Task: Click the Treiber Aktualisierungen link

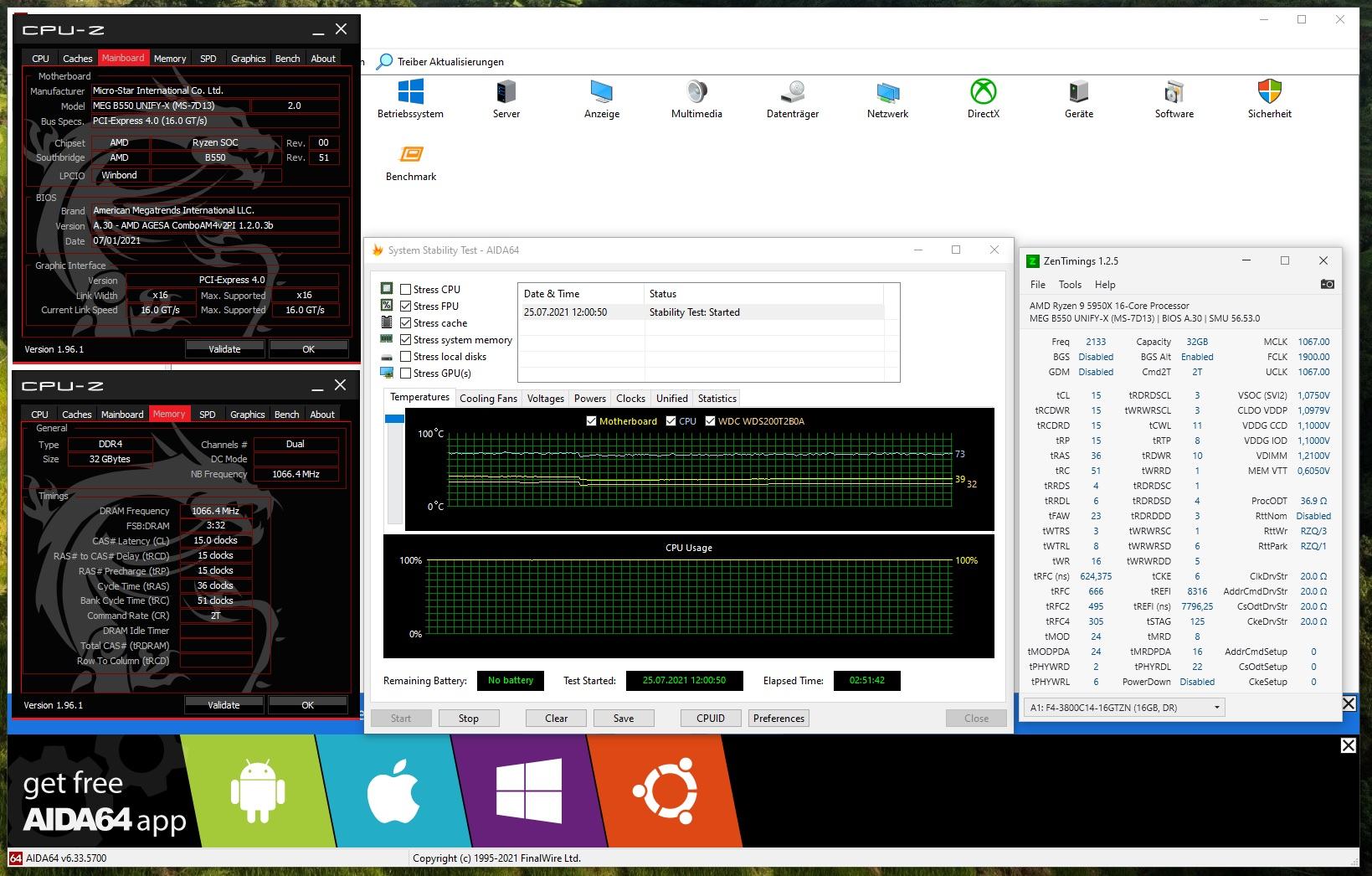Action: click(x=450, y=61)
